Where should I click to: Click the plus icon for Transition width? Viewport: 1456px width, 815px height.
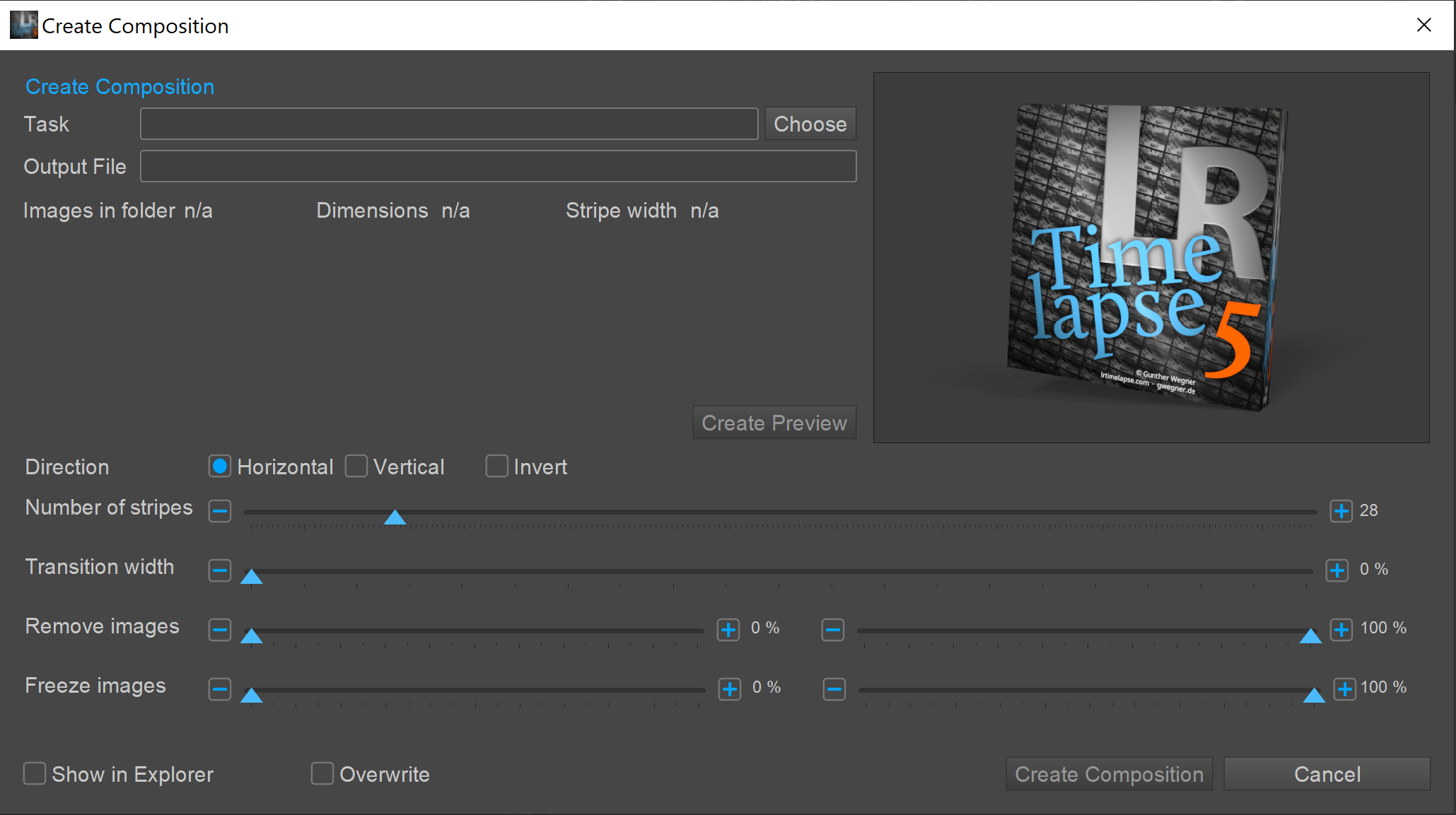click(1336, 570)
